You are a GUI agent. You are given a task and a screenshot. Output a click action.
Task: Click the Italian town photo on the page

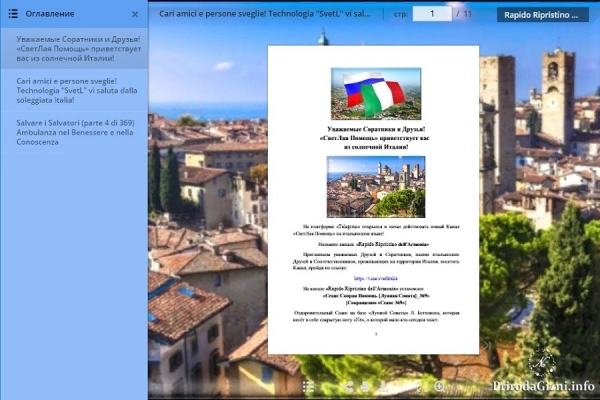pyautogui.click(x=376, y=187)
